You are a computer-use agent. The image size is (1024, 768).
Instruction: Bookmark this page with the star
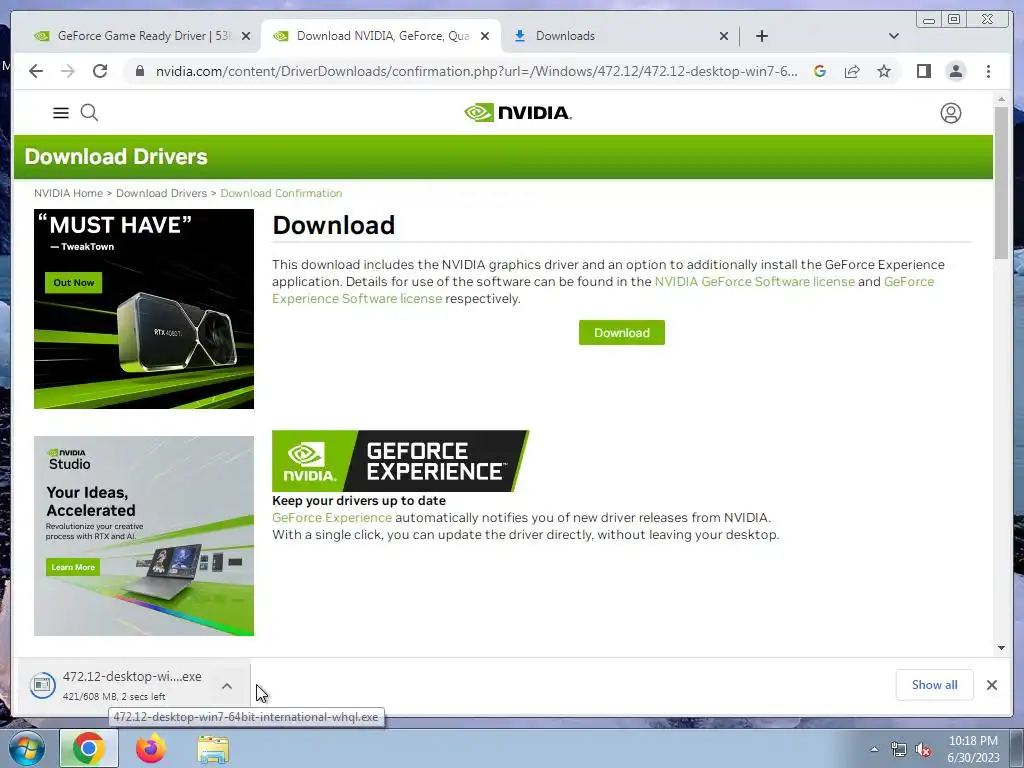coord(884,71)
